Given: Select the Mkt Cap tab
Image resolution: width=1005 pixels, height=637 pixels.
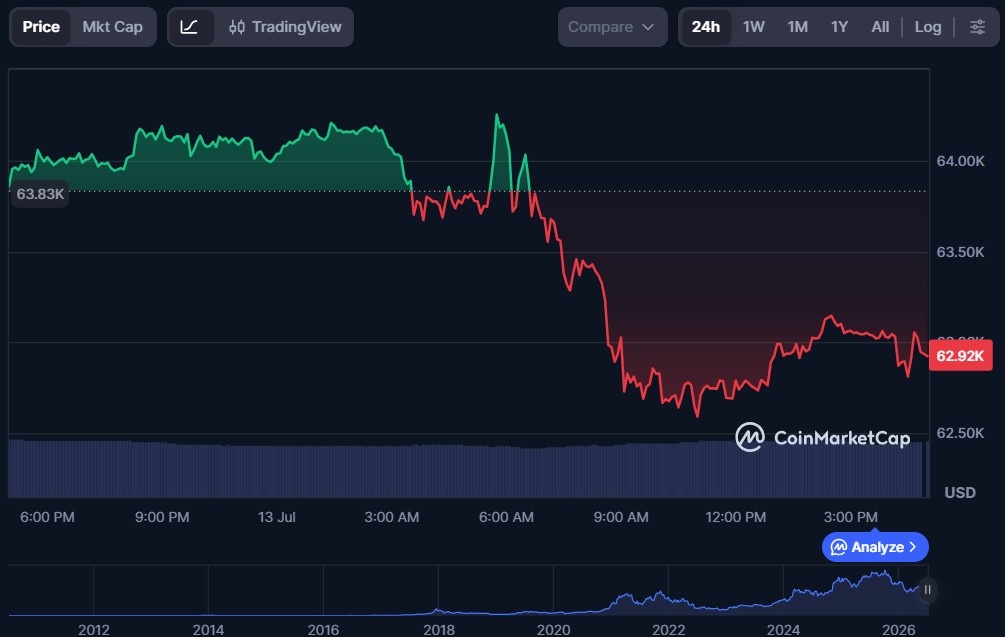Looking at the screenshot, I should (x=113, y=27).
